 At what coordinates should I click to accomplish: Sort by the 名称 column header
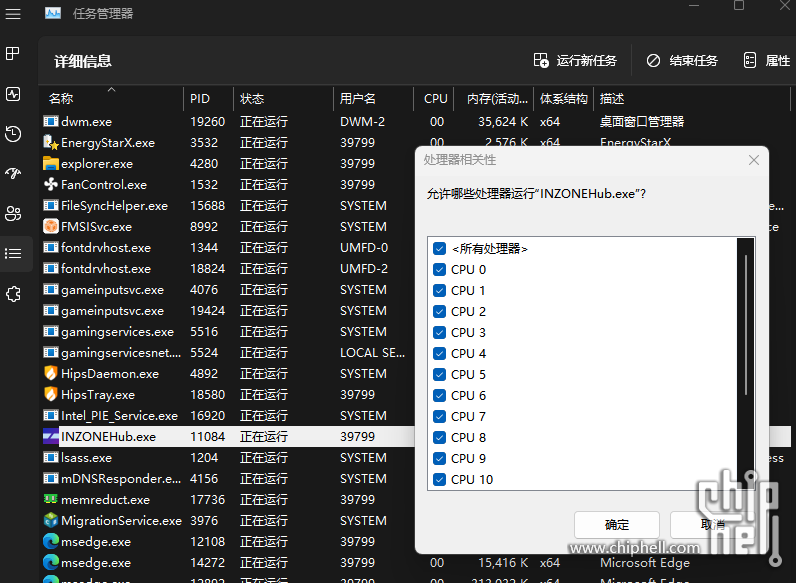click(x=111, y=99)
